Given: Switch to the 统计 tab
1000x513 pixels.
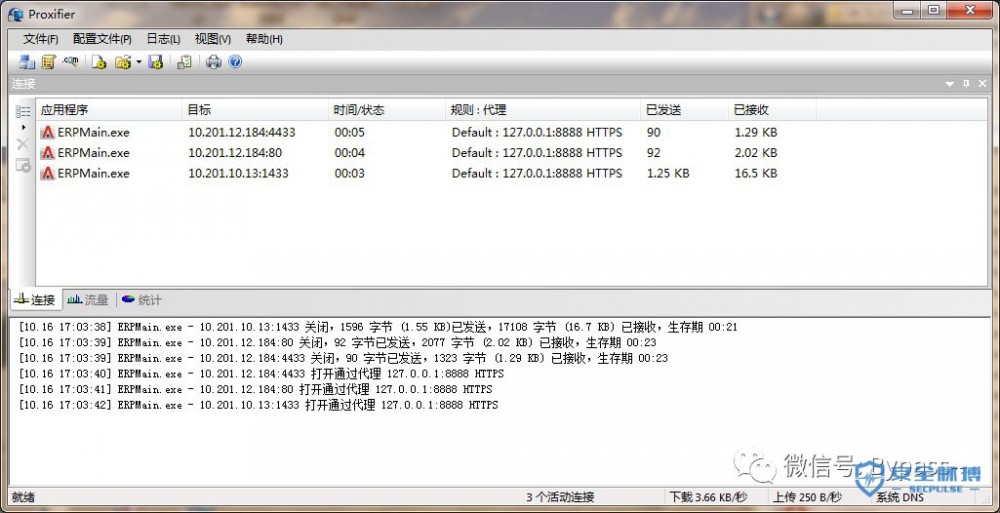Looking at the screenshot, I should pyautogui.click(x=142, y=300).
